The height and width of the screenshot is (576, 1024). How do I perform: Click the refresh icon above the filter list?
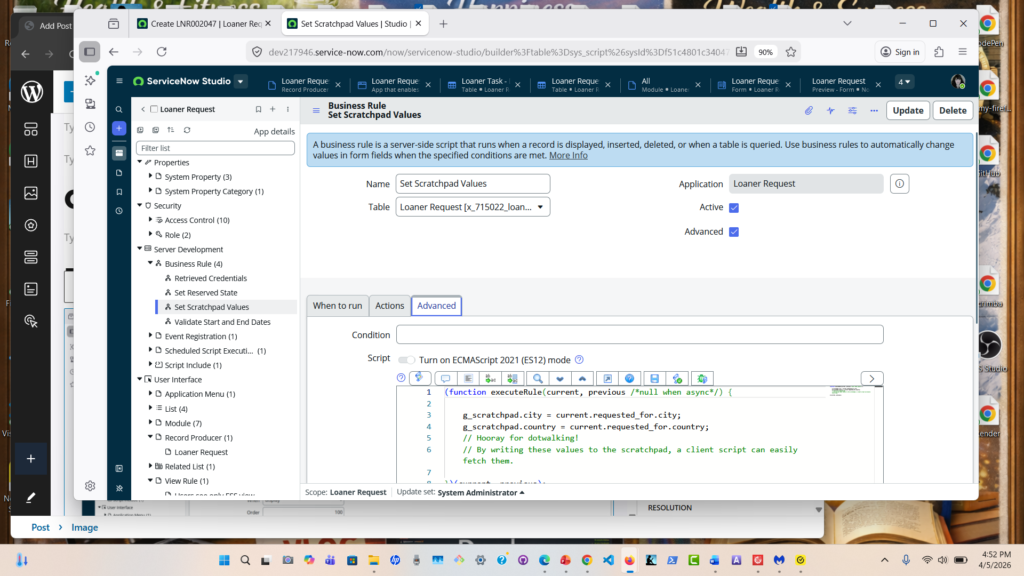(x=187, y=130)
